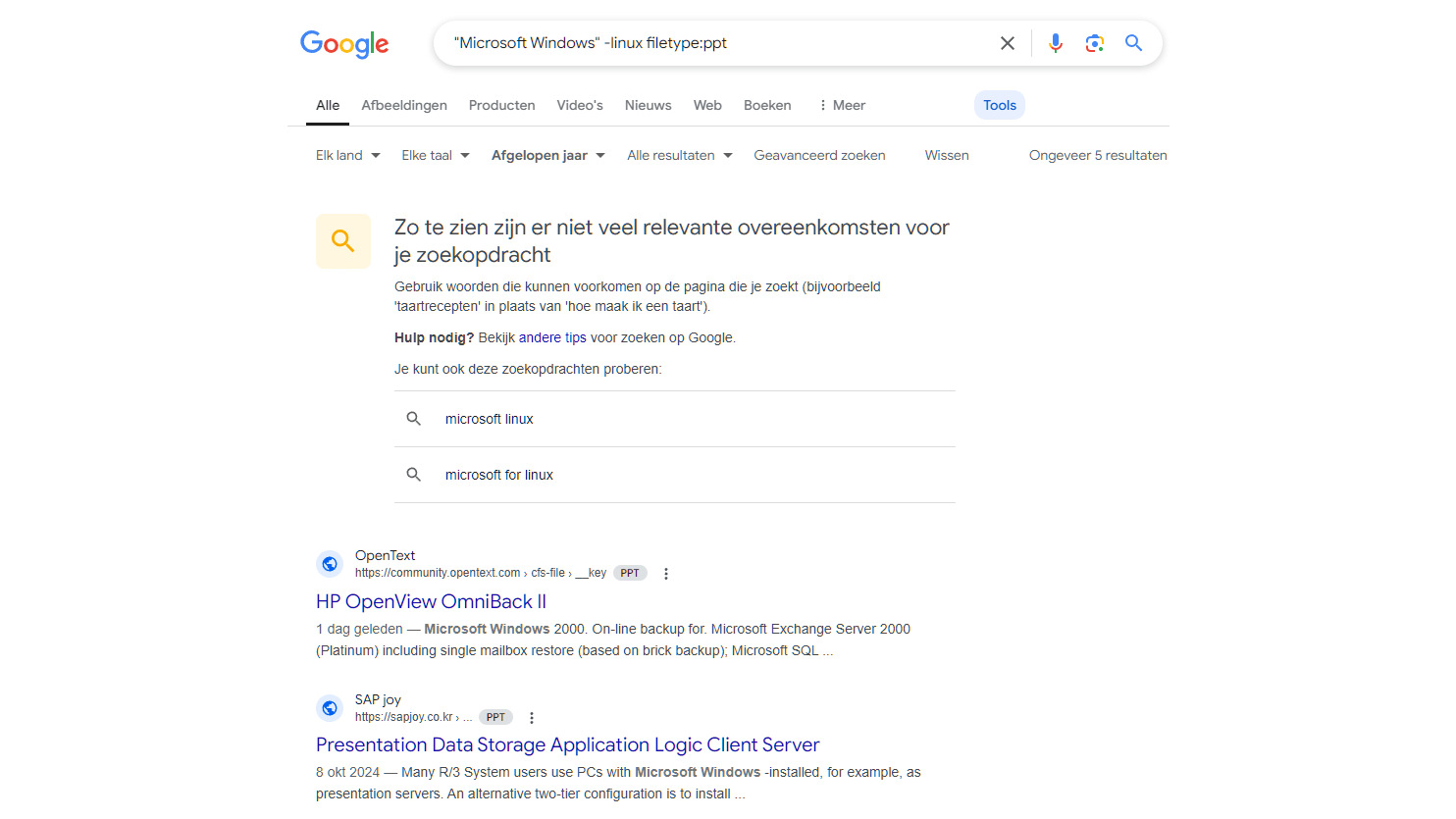Open the three-dot menu for the OpenText result
Image resolution: width=1456 pixels, height=819 pixels.
click(666, 574)
